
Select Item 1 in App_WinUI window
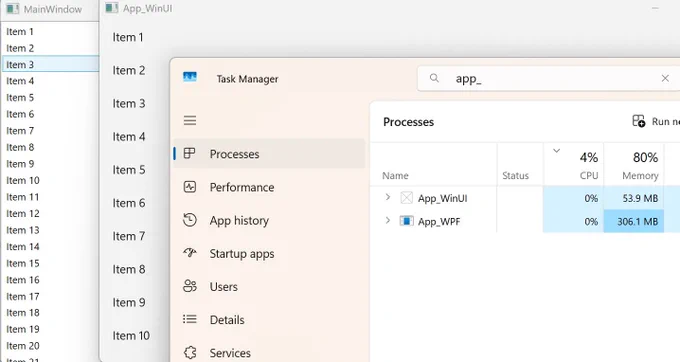click(128, 38)
